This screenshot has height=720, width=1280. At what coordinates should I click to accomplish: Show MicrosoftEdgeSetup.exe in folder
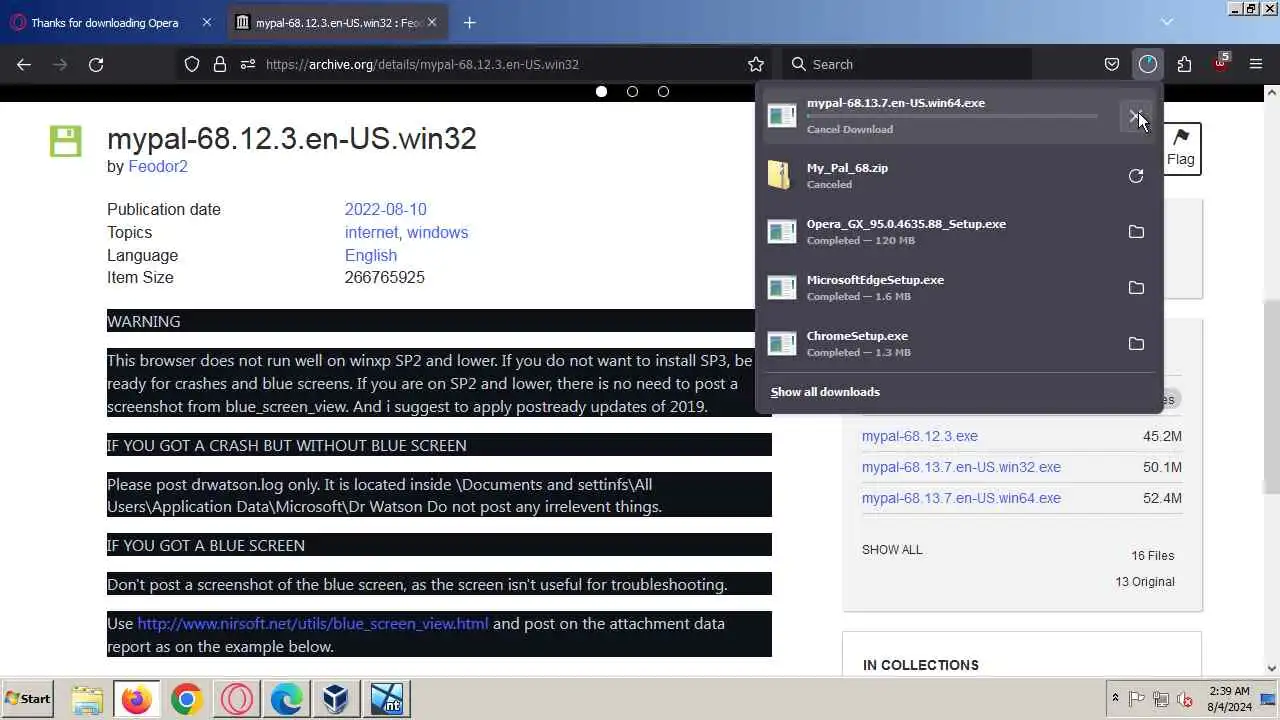pyautogui.click(x=1136, y=288)
